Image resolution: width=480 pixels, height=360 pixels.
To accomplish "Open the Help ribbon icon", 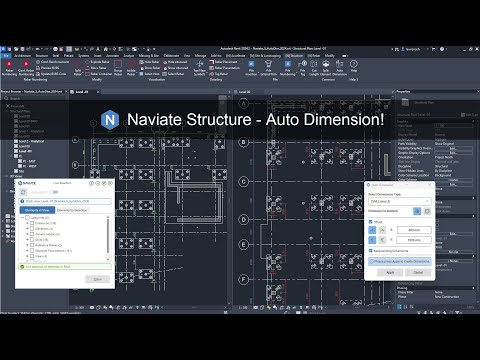I will pos(354,66).
